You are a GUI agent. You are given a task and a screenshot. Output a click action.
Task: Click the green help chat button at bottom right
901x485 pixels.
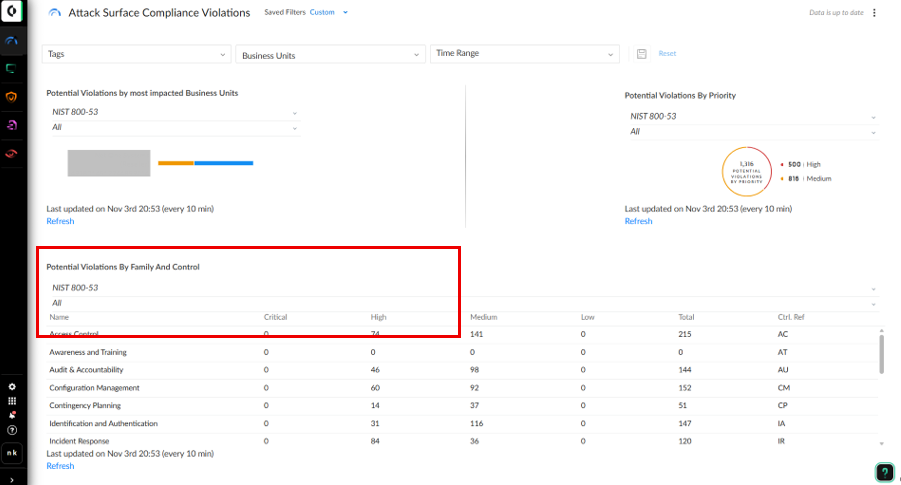pos(884,472)
